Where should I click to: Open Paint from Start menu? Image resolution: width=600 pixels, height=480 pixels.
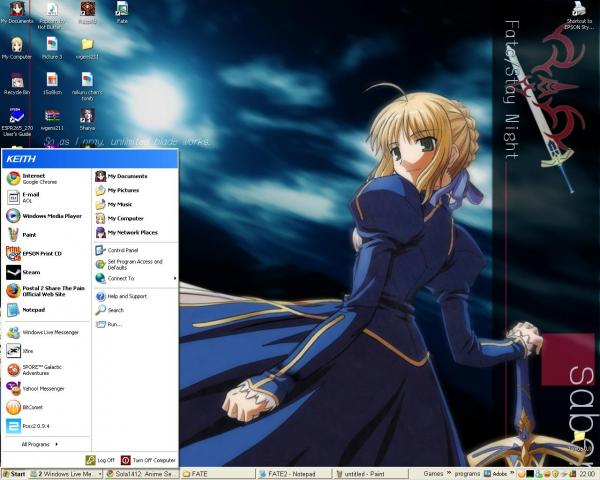coord(47,235)
